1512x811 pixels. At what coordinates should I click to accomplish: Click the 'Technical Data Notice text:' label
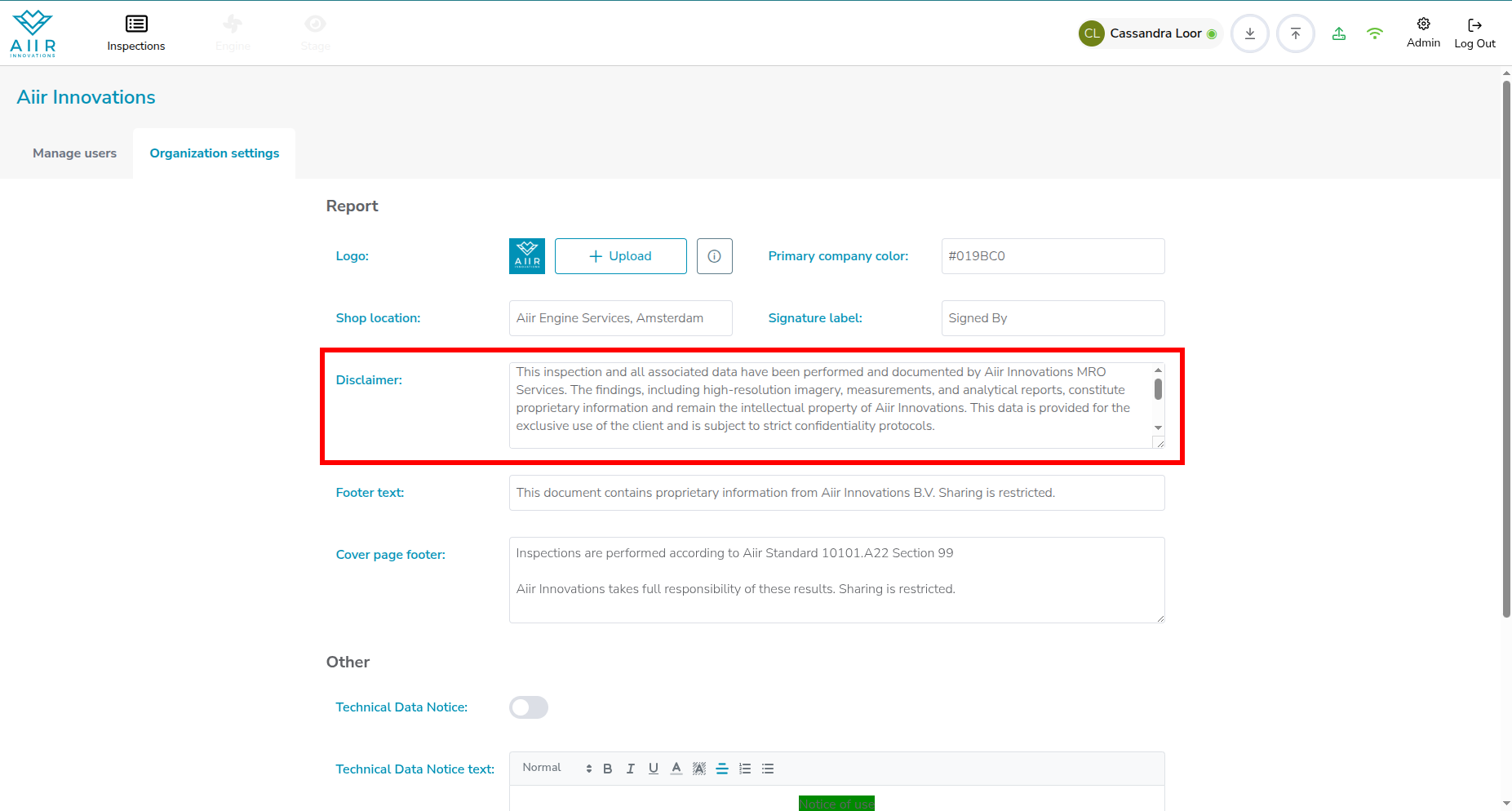point(415,769)
